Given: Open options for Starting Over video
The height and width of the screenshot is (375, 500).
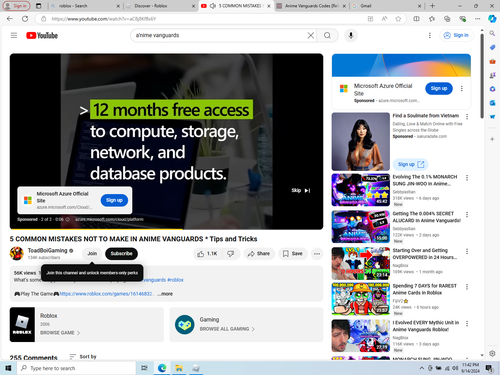Looking at the screenshot, I should click(x=467, y=251).
